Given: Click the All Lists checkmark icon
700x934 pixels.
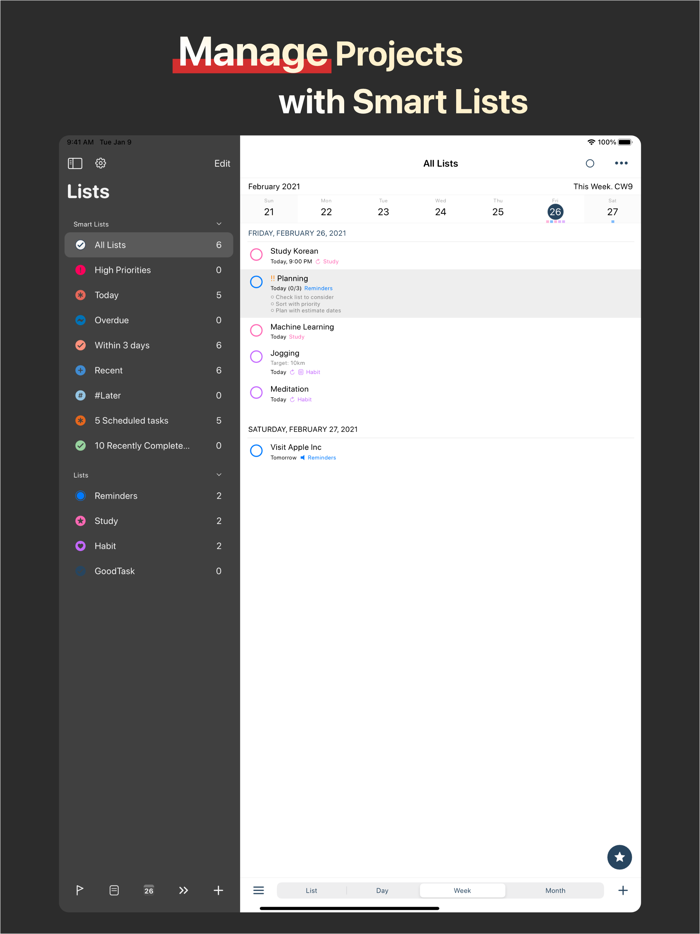Looking at the screenshot, I should (x=80, y=245).
